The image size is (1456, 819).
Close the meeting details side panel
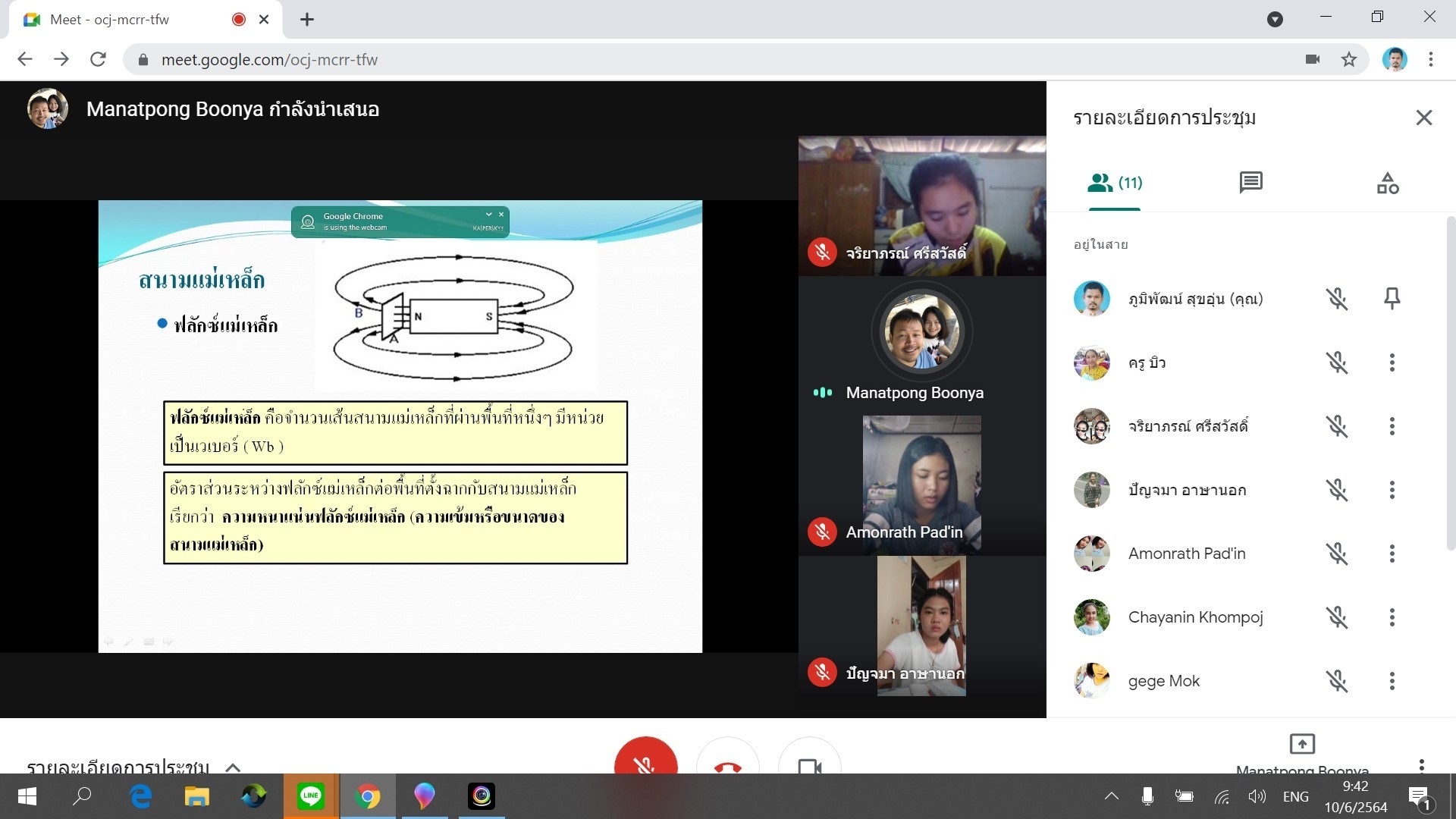(1423, 118)
